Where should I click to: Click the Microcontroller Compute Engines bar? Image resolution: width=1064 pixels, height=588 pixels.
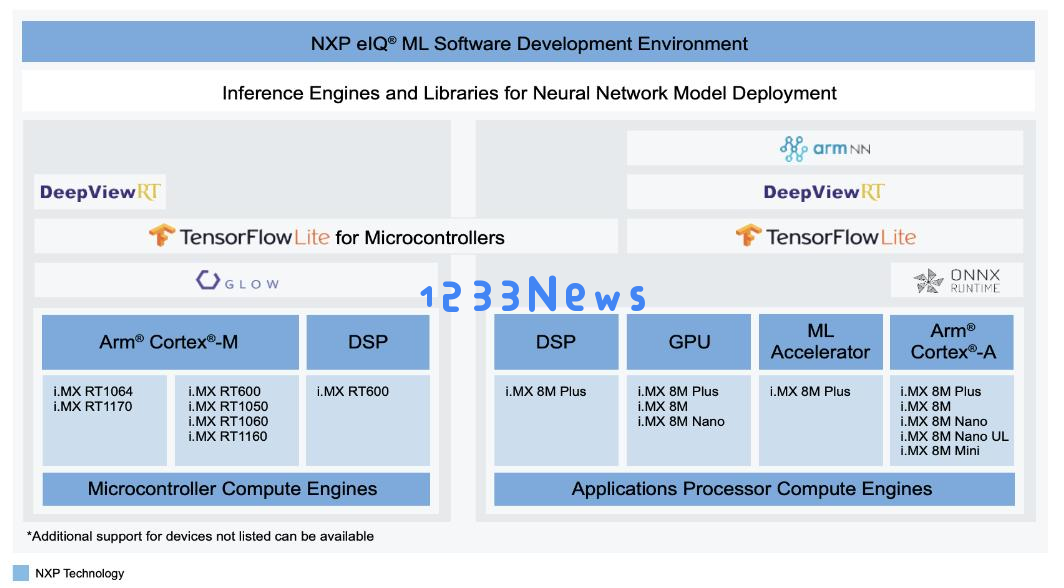(236, 489)
